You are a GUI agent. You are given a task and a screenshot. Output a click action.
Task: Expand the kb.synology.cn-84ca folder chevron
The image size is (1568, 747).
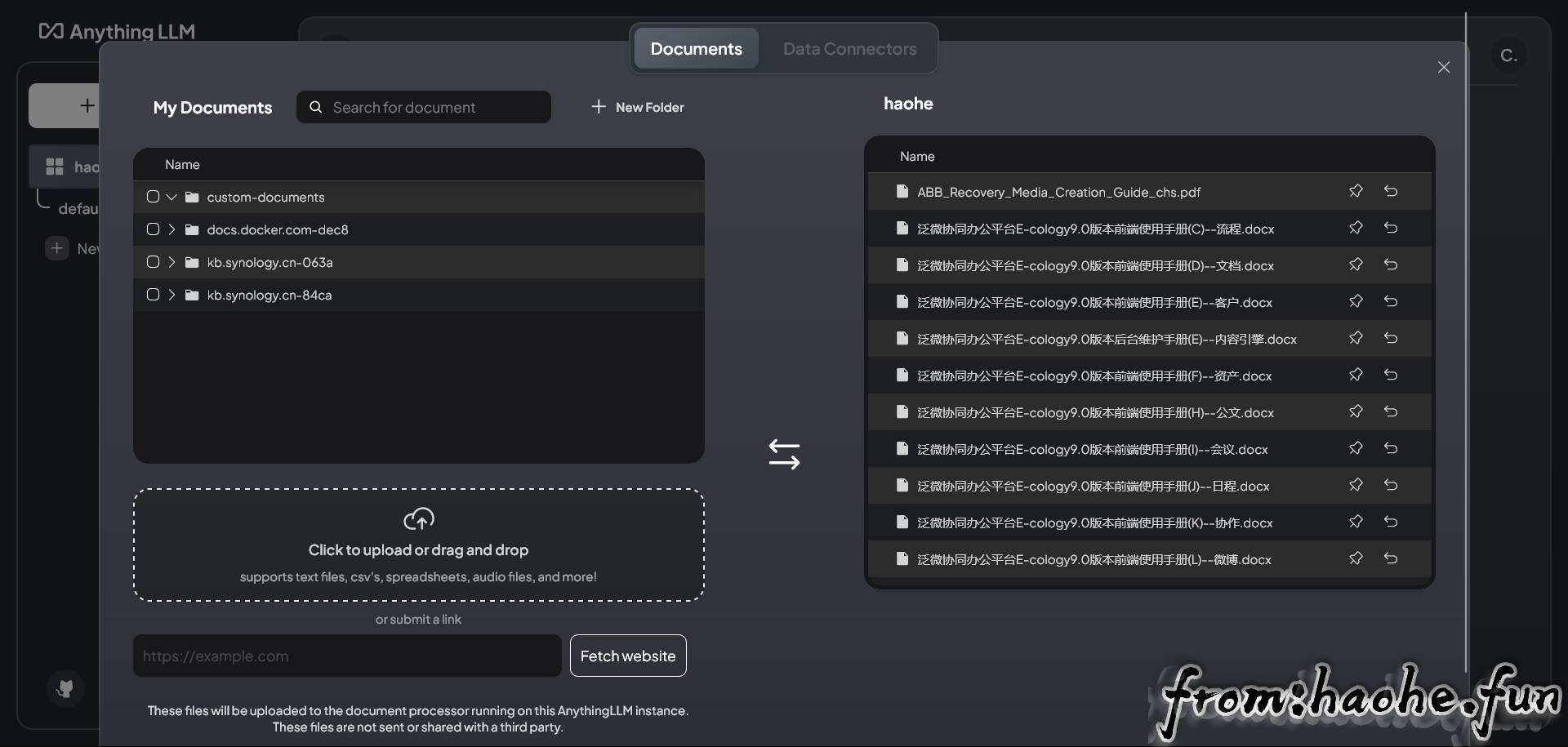[x=171, y=295]
